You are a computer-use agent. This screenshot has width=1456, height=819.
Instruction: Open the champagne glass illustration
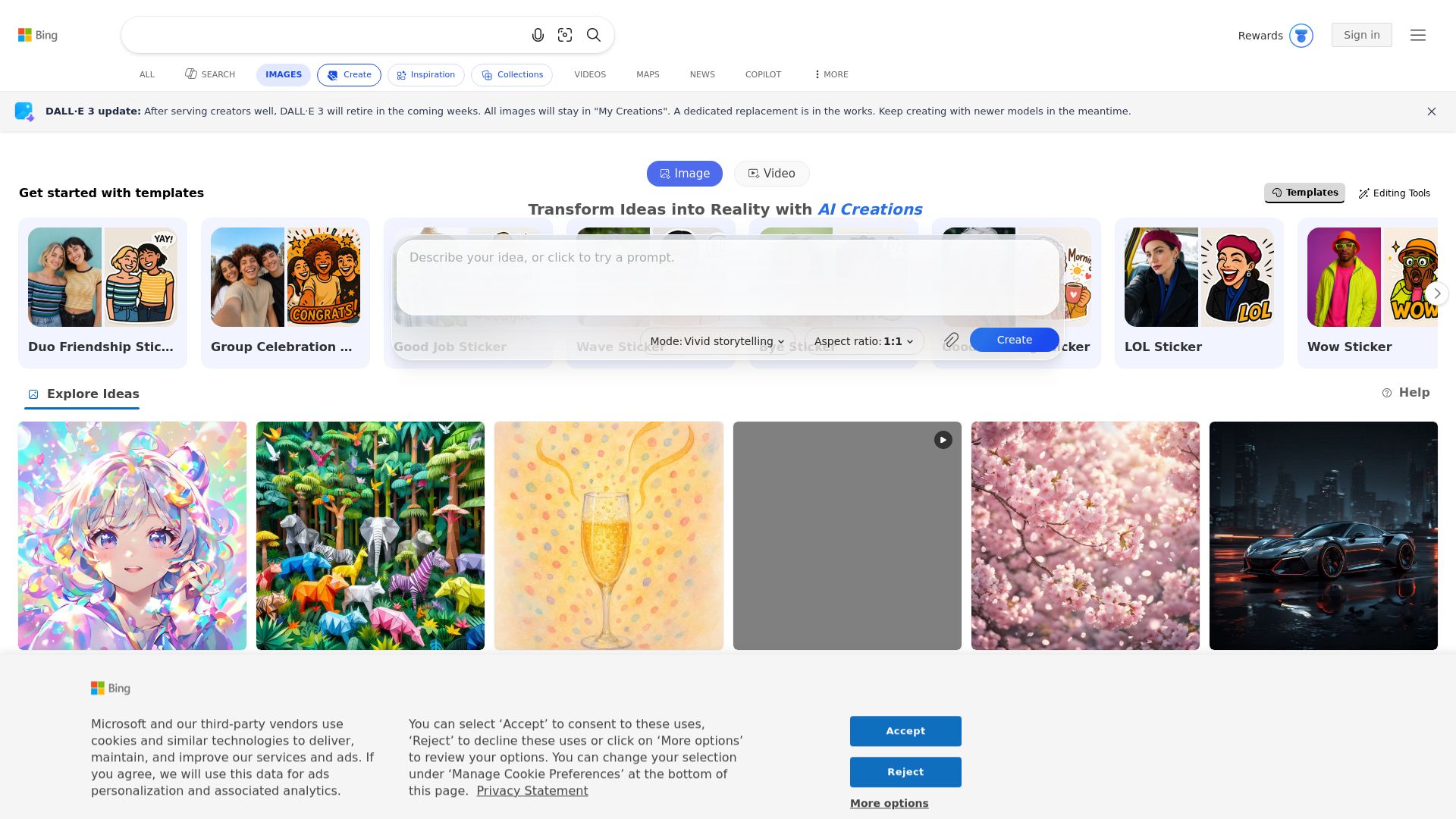[x=609, y=535]
